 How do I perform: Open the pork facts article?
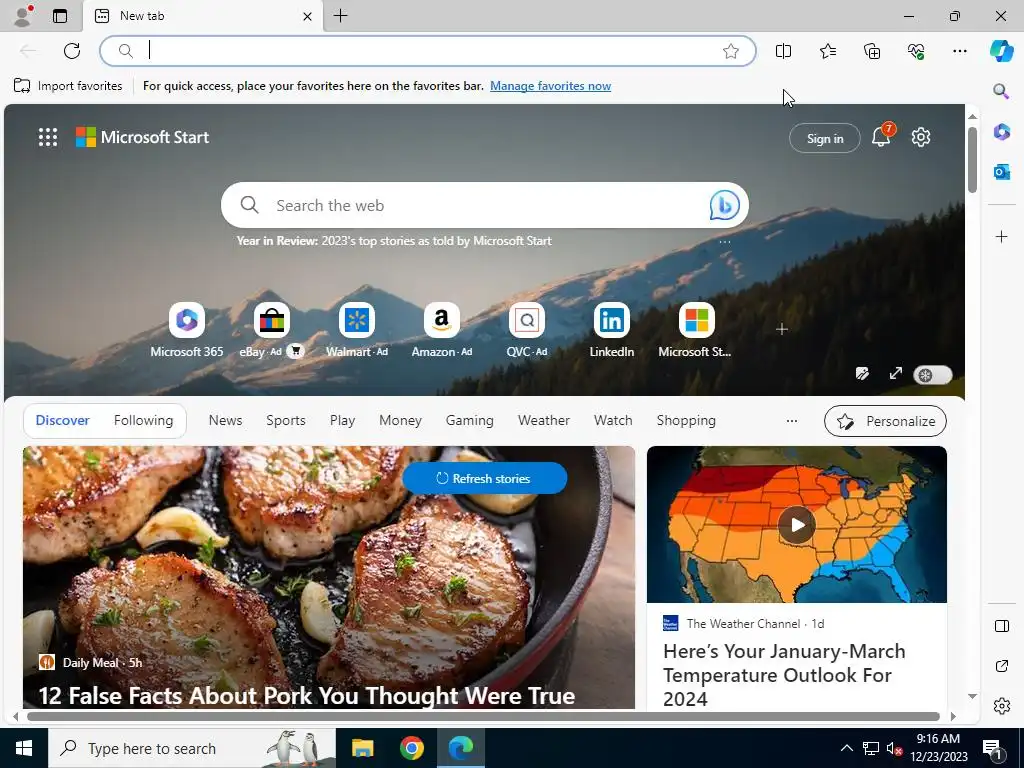(306, 696)
